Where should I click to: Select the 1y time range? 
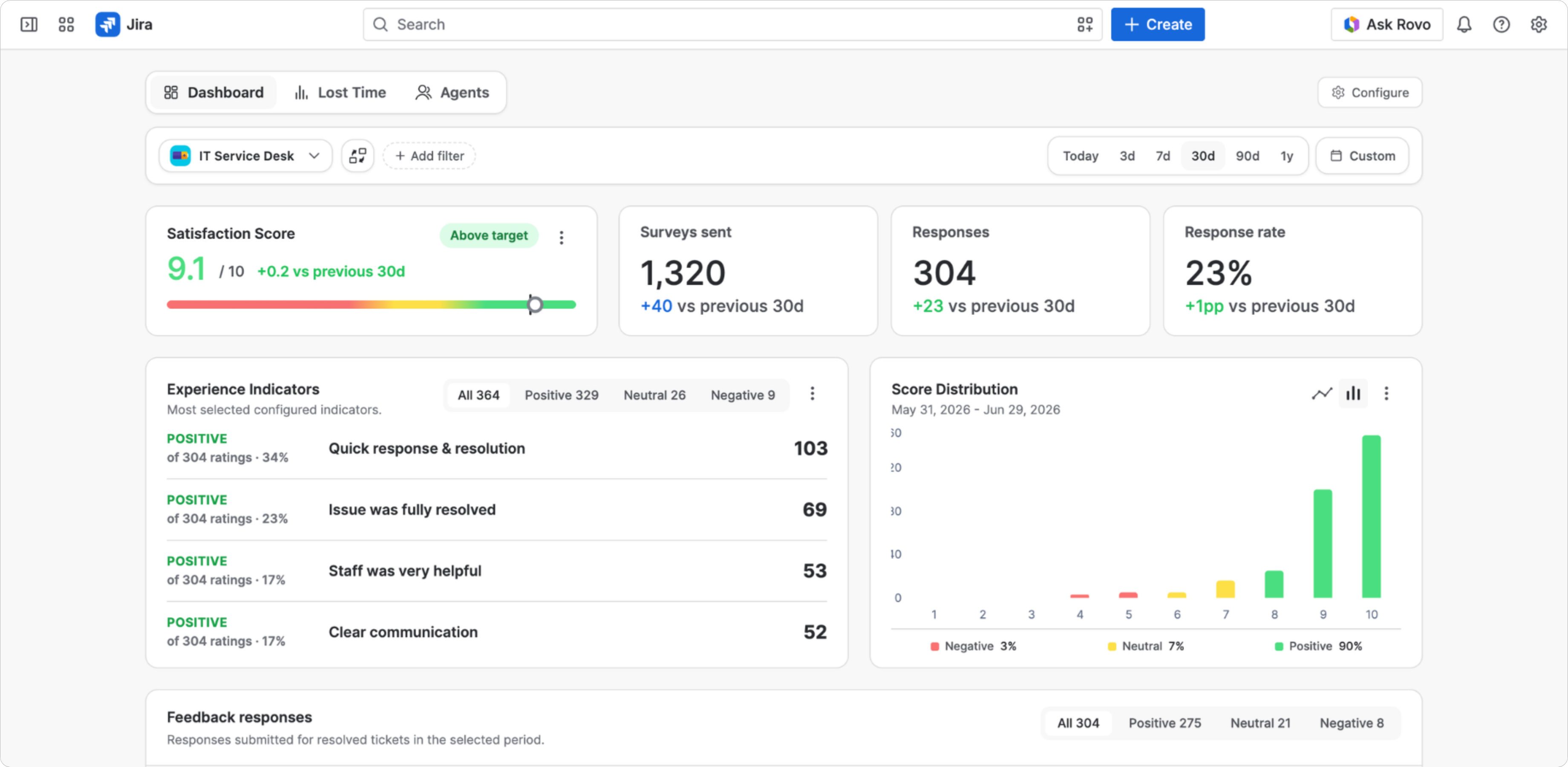coord(1286,156)
